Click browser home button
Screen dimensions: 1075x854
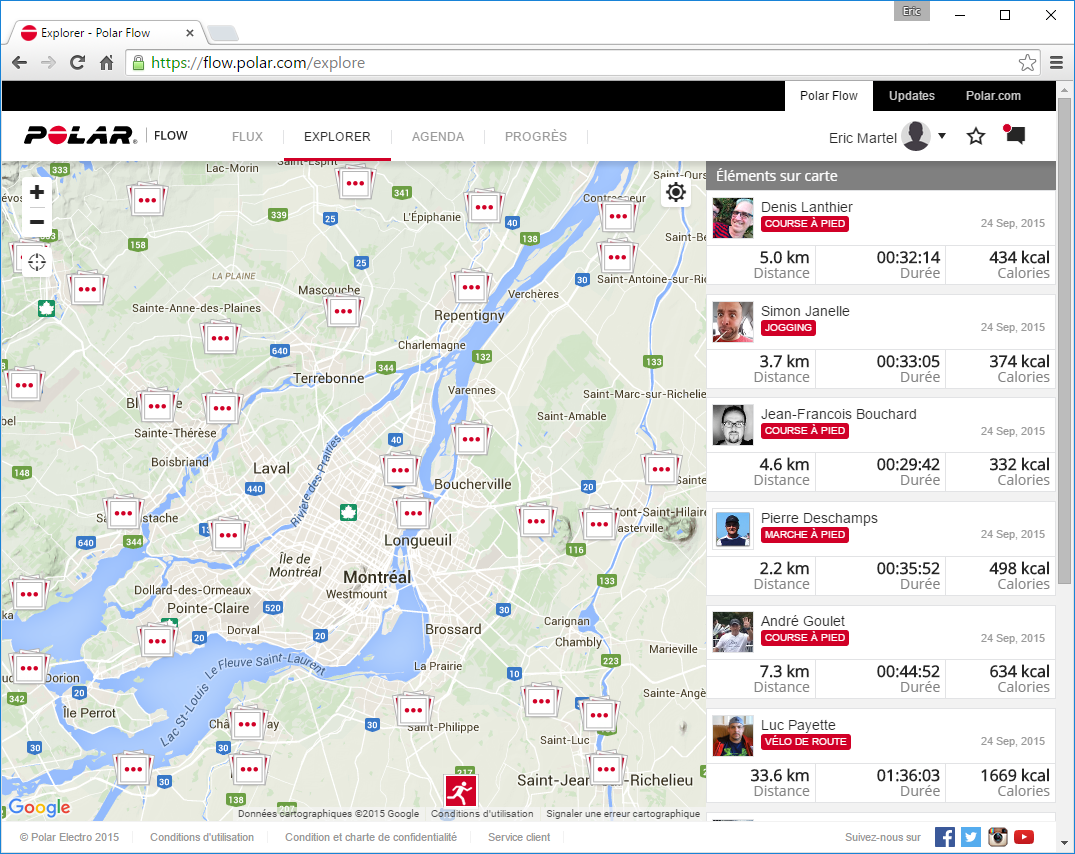[x=106, y=63]
